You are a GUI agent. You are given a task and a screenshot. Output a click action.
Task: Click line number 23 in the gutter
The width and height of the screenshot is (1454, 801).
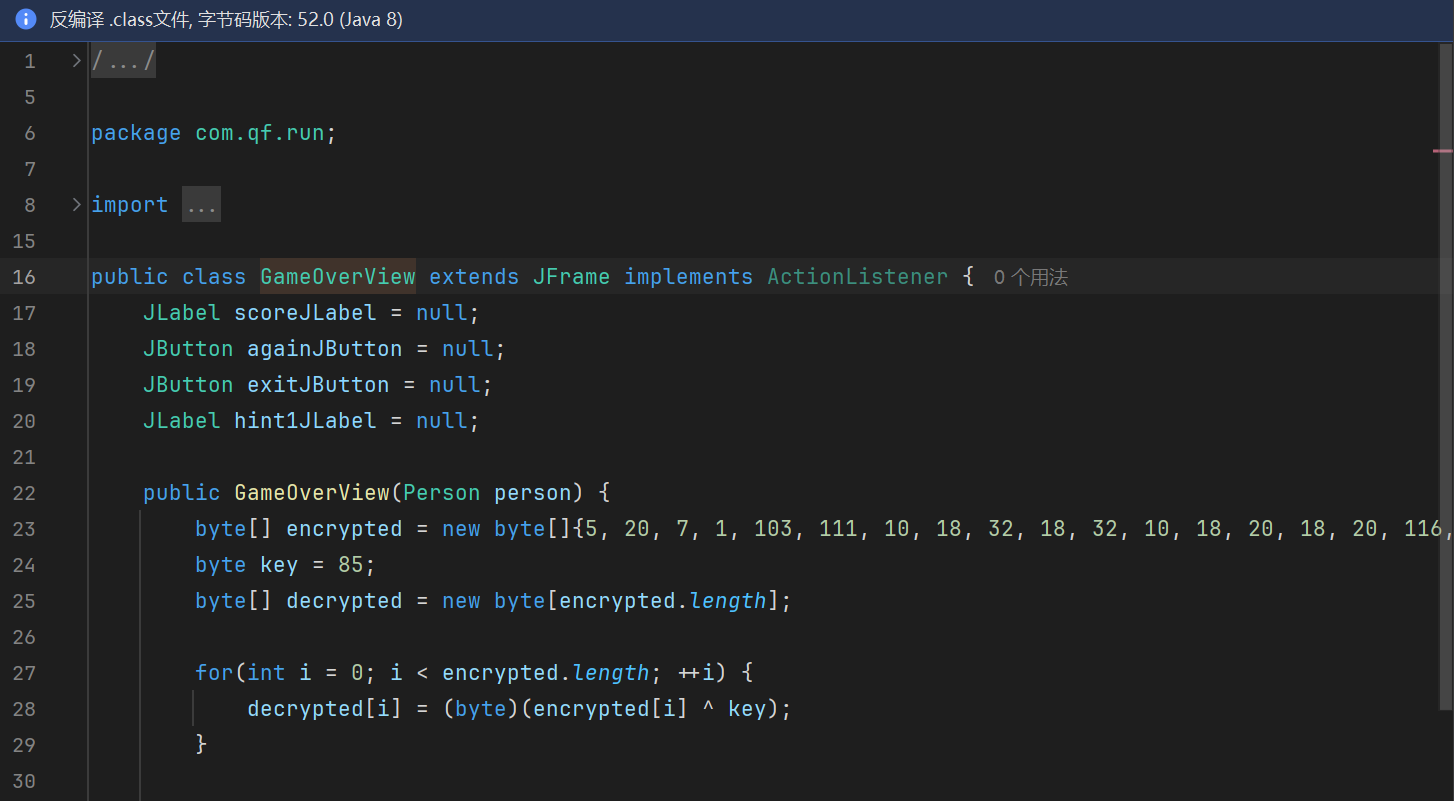coord(23,529)
